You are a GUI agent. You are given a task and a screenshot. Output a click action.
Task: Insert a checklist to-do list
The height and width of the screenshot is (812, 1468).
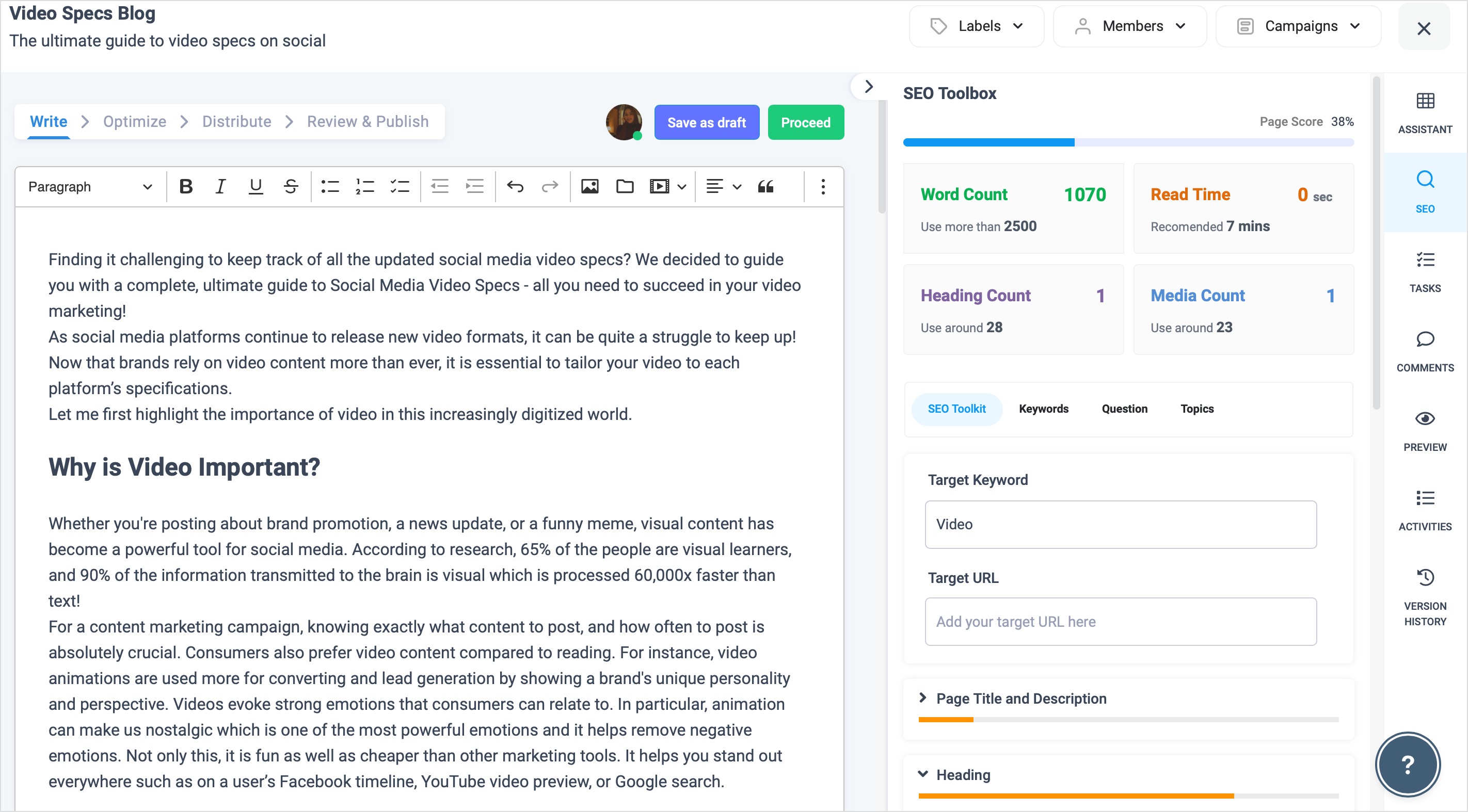(x=400, y=187)
